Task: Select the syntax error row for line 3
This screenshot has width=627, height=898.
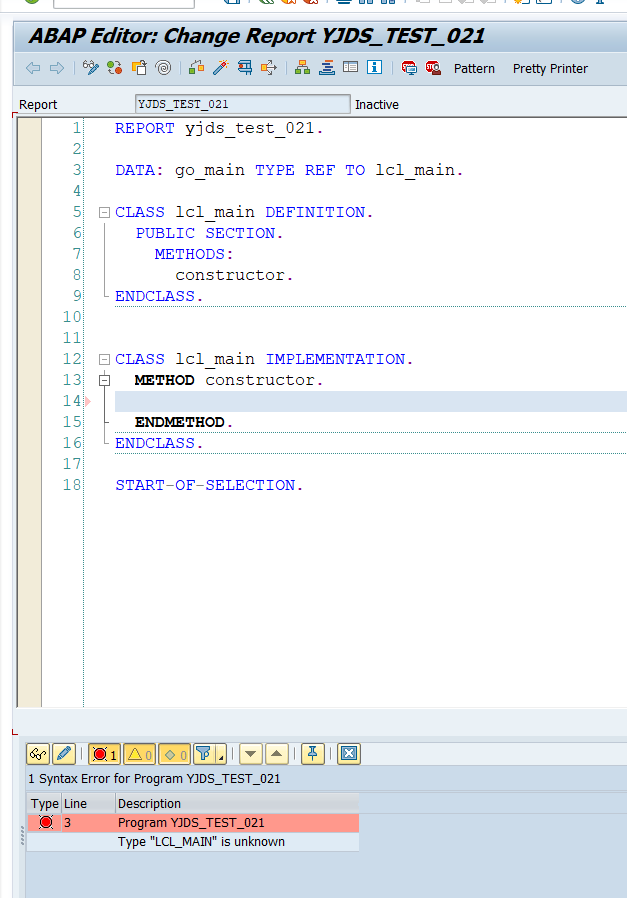Action: pyautogui.click(x=190, y=823)
